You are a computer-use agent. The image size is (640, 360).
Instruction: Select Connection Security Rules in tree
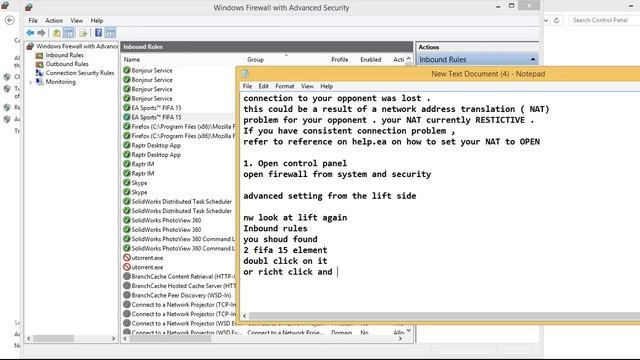[x=80, y=73]
